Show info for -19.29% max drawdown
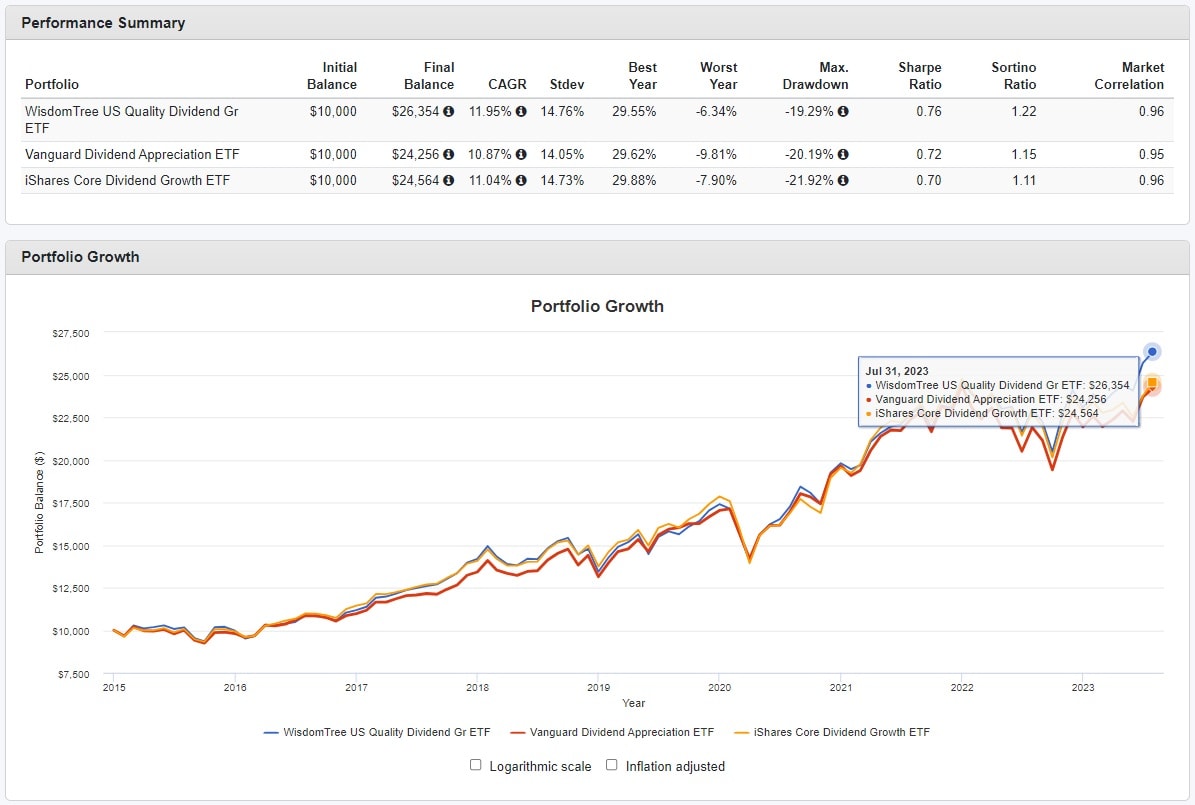Viewport: 1195px width, 805px height. coord(843,112)
